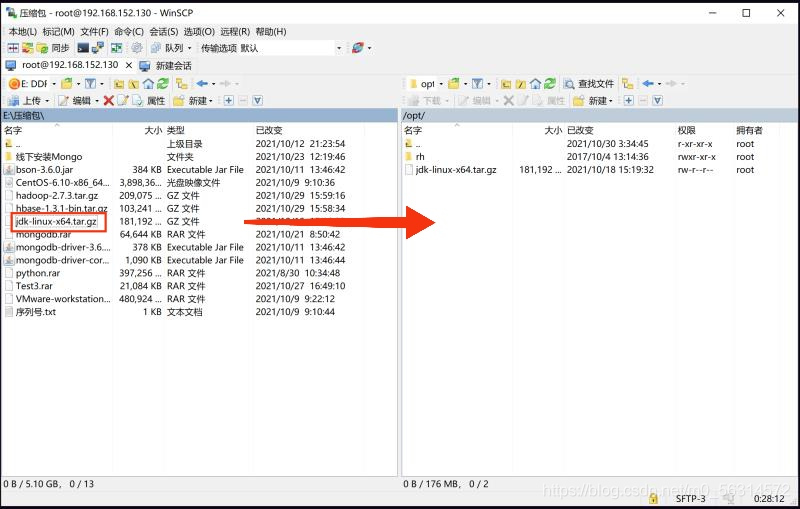The width and height of the screenshot is (800, 509).
Task: Click the remote 新建 new button
Action: (590, 100)
